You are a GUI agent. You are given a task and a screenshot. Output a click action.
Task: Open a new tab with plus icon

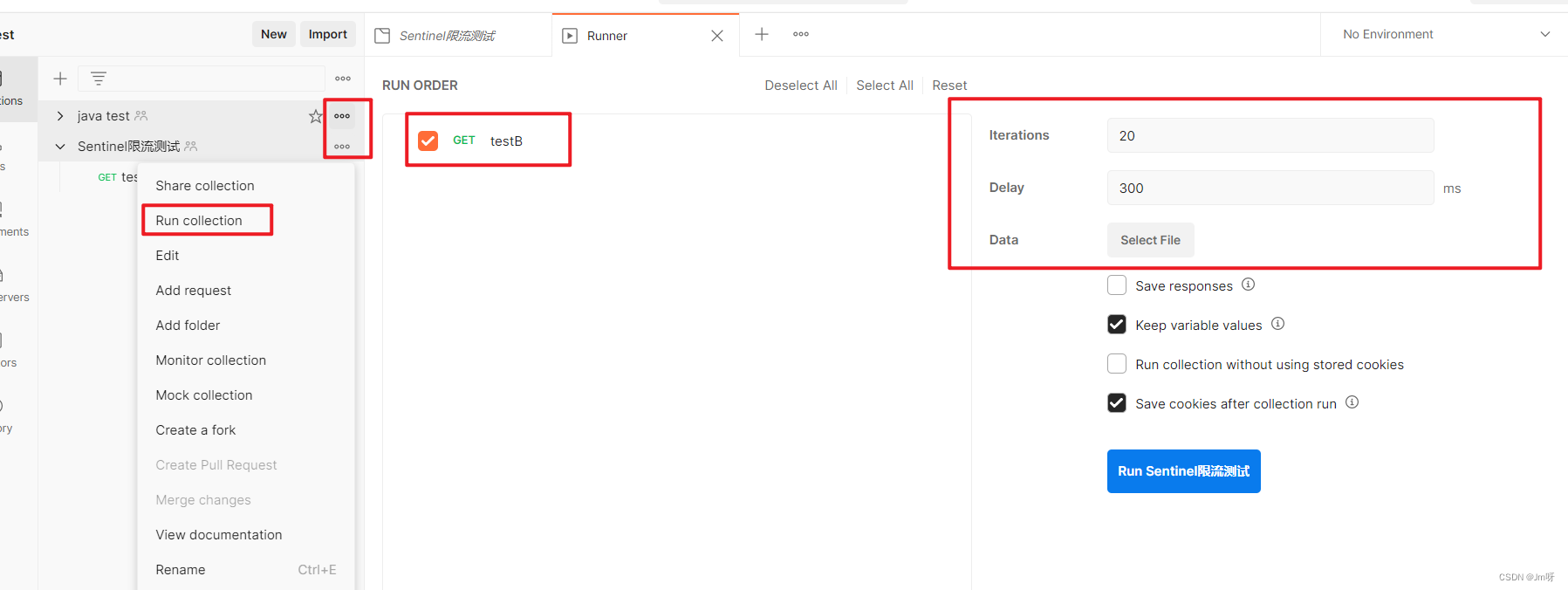(x=762, y=34)
